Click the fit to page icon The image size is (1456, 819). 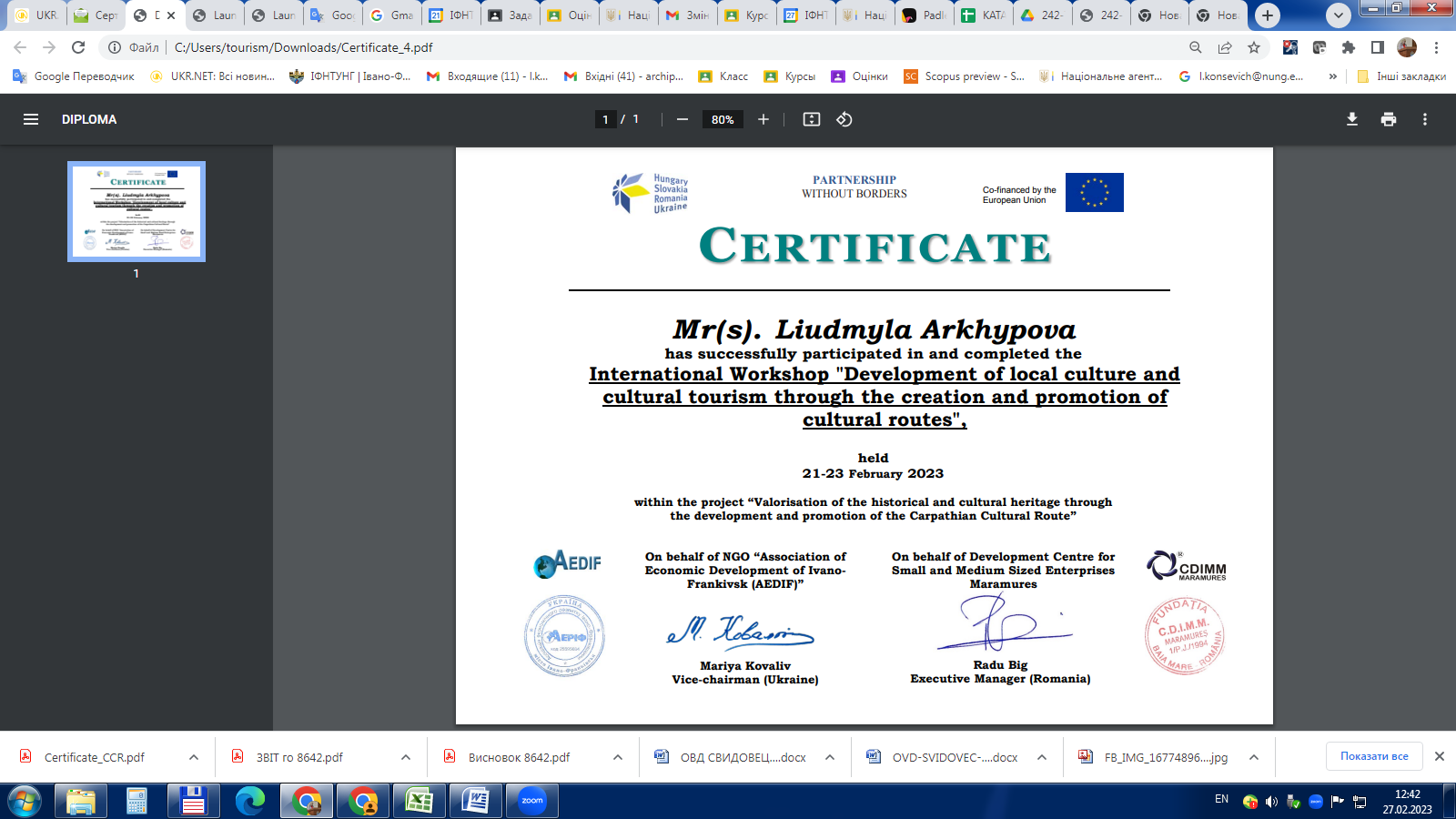tap(812, 119)
